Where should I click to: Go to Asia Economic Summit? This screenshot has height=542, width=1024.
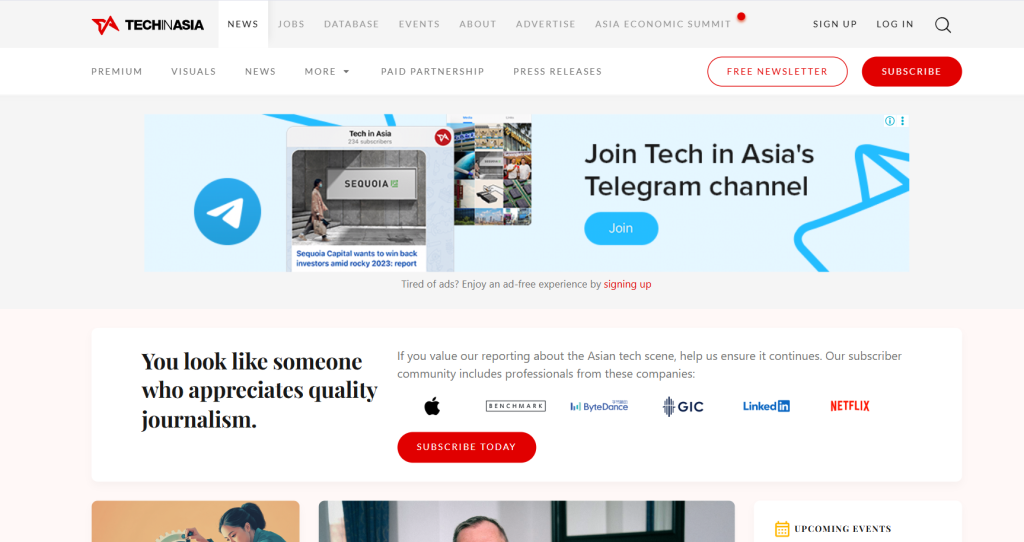[663, 24]
